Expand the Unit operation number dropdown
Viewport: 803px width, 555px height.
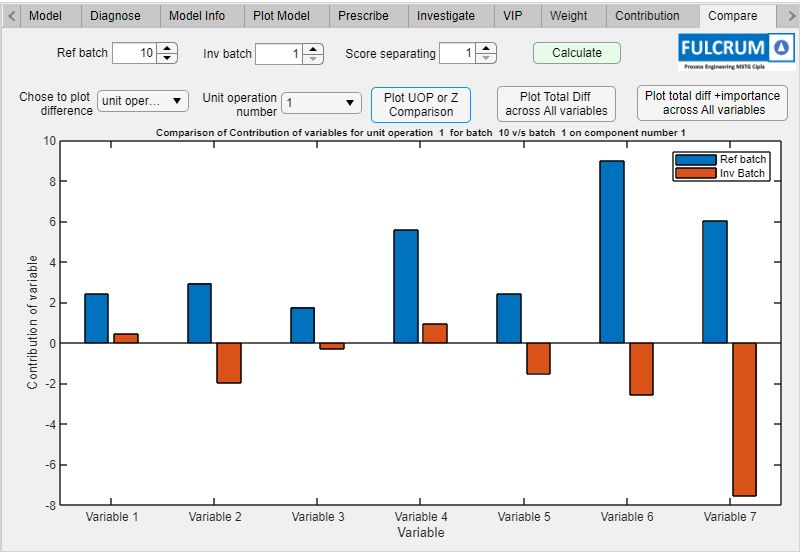tap(321, 102)
